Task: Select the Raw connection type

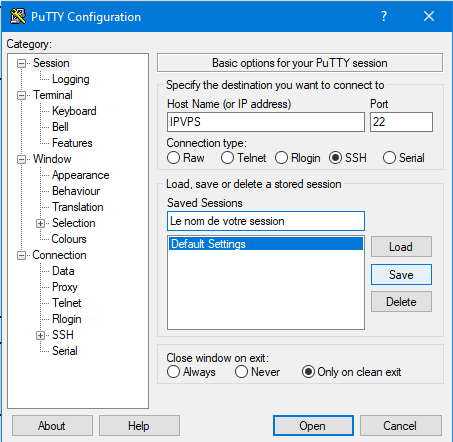Action: (x=173, y=158)
